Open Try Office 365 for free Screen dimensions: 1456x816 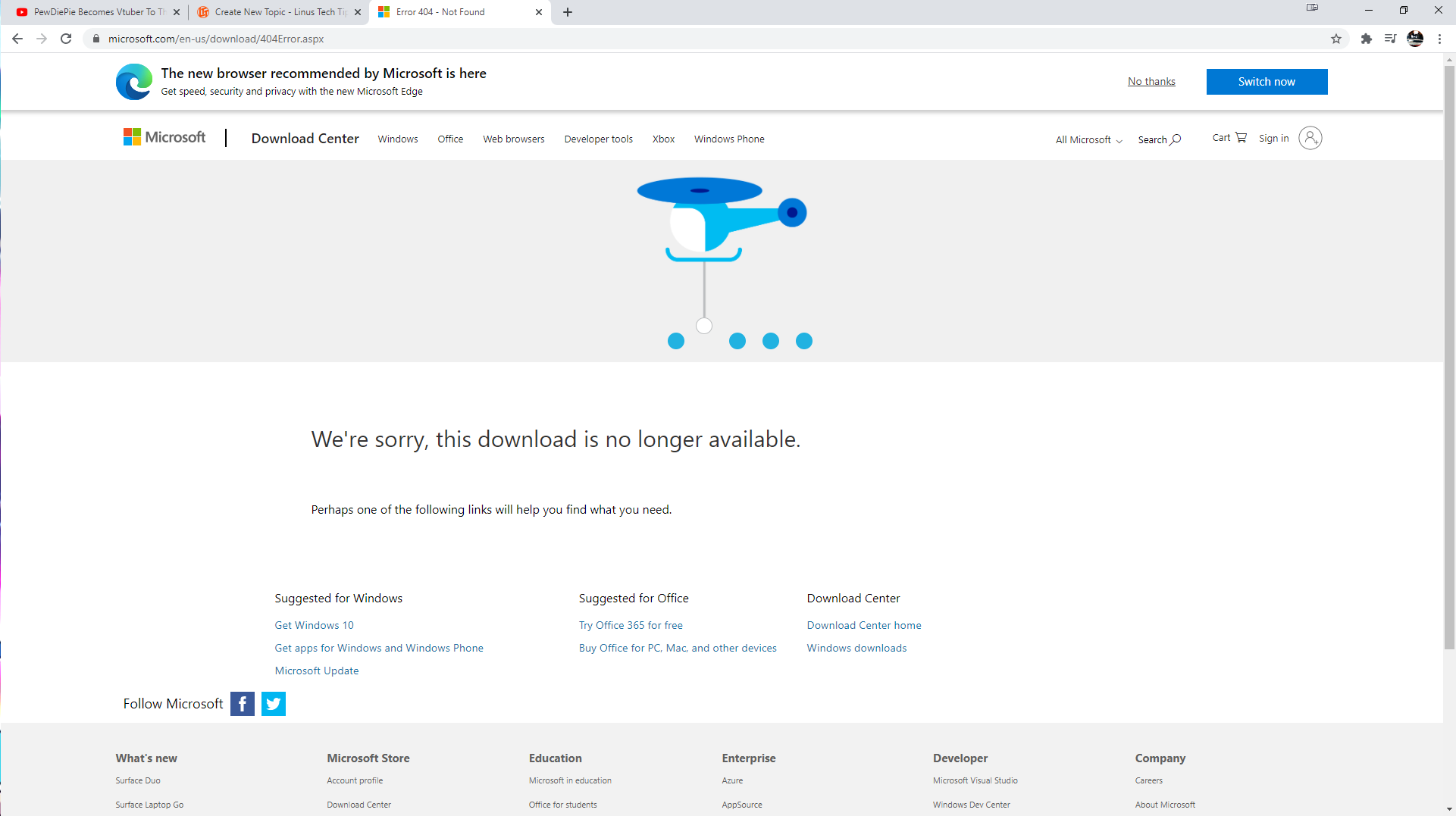point(631,625)
